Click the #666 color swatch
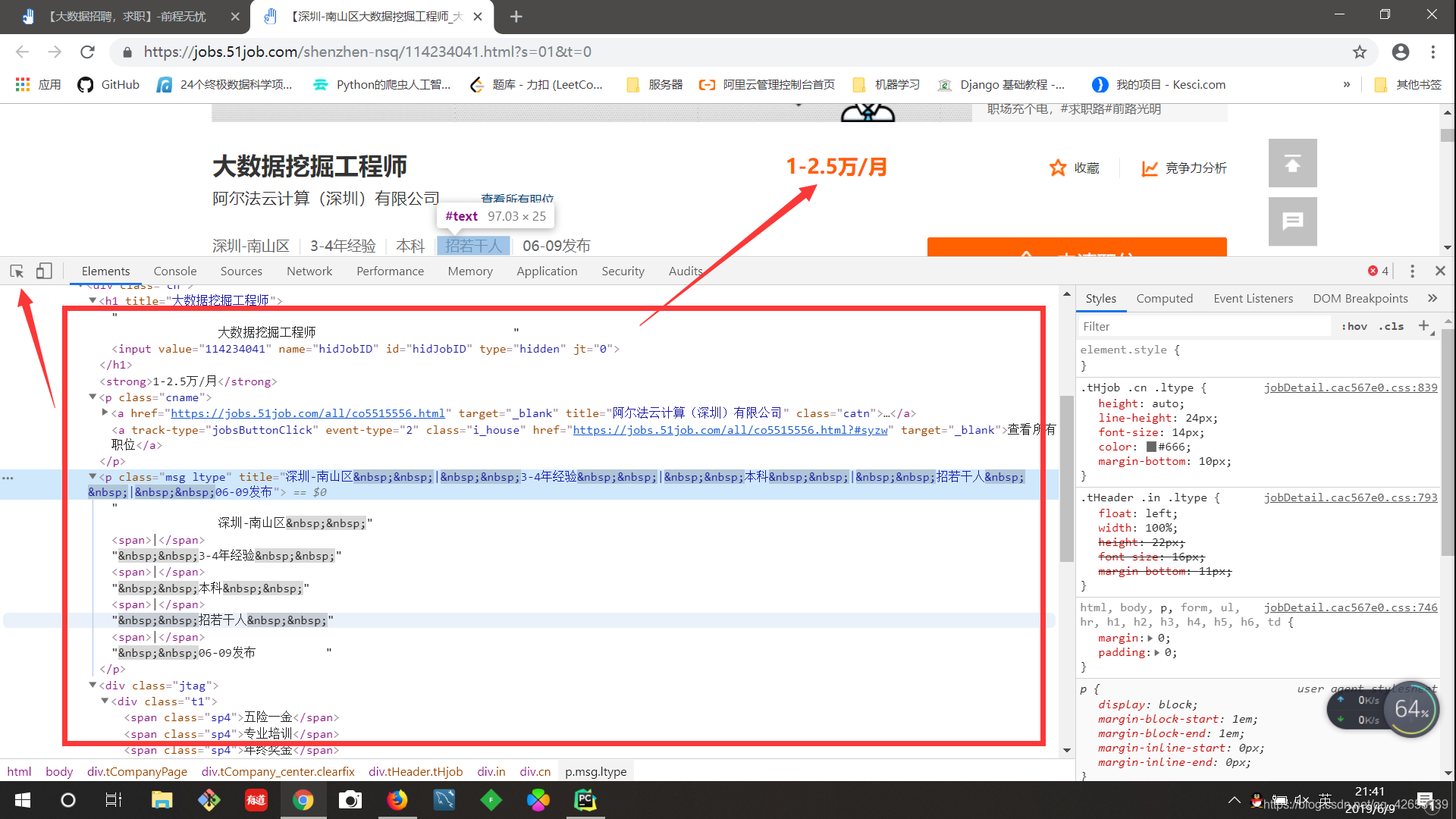1456x819 pixels. click(x=1151, y=447)
